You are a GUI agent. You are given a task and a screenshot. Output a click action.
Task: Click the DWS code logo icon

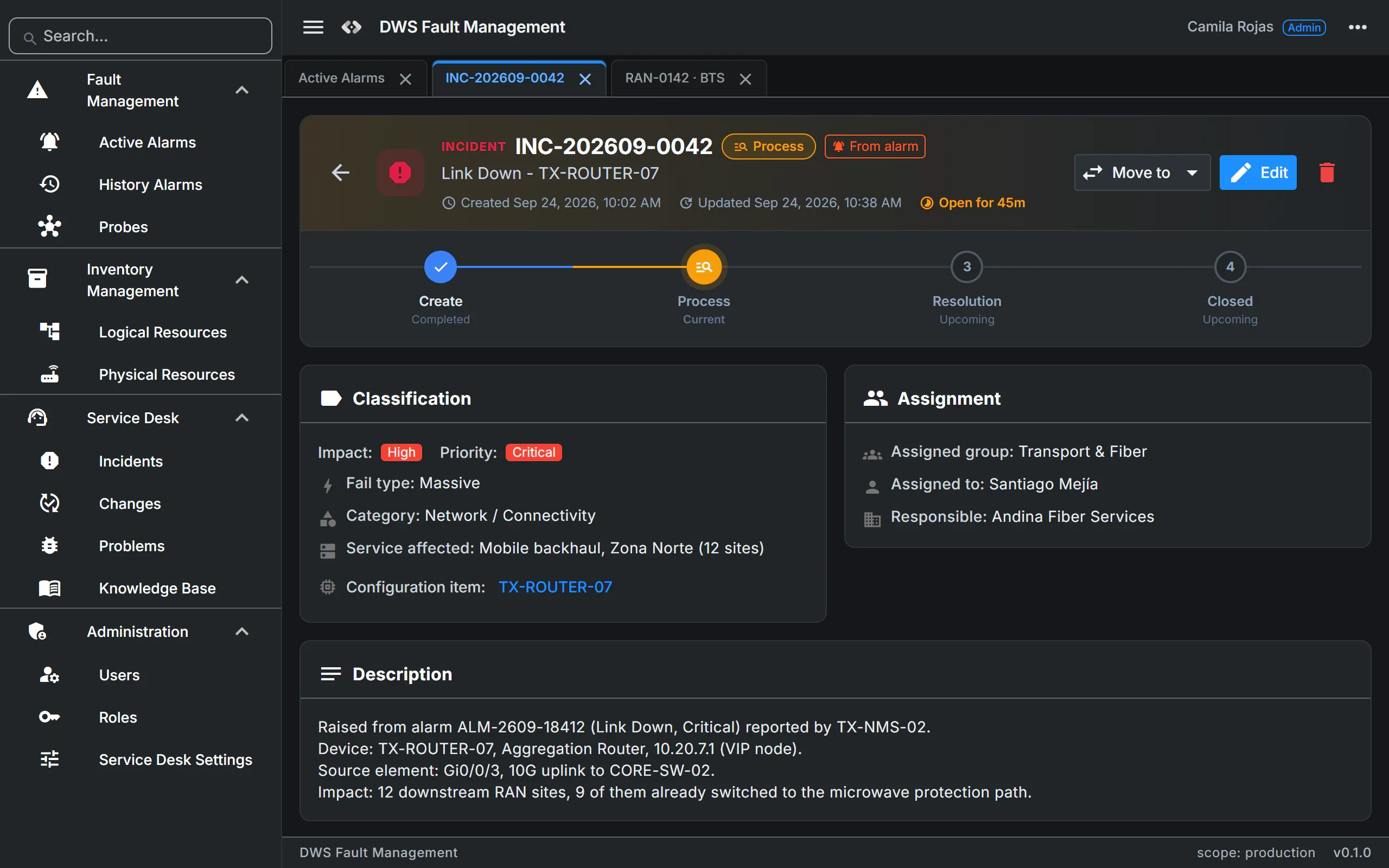[x=351, y=27]
